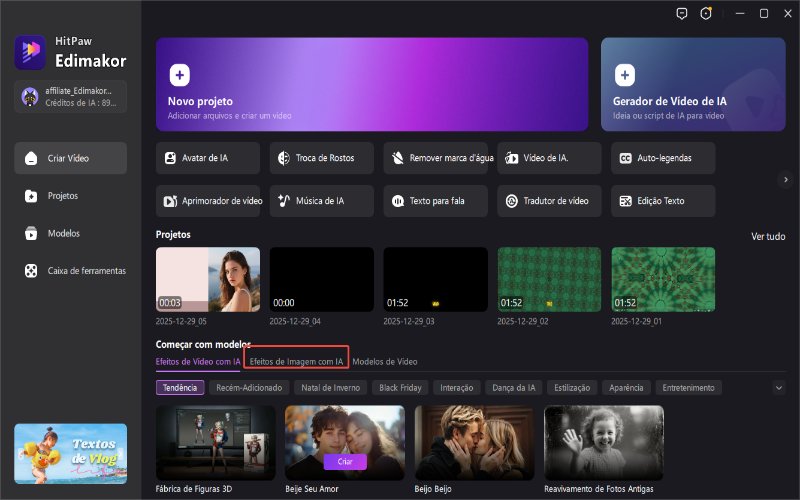Screen dimensions: 800x500
Task: Open the Música de IA tool
Action: (x=321, y=201)
